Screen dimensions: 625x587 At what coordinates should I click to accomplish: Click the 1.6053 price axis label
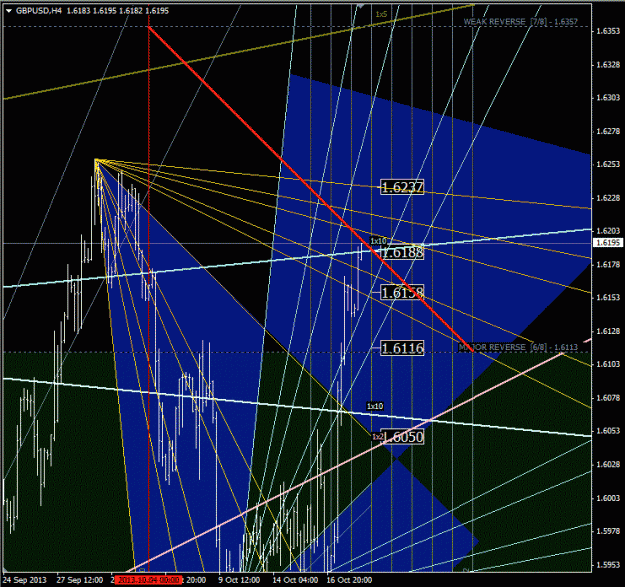click(608, 431)
